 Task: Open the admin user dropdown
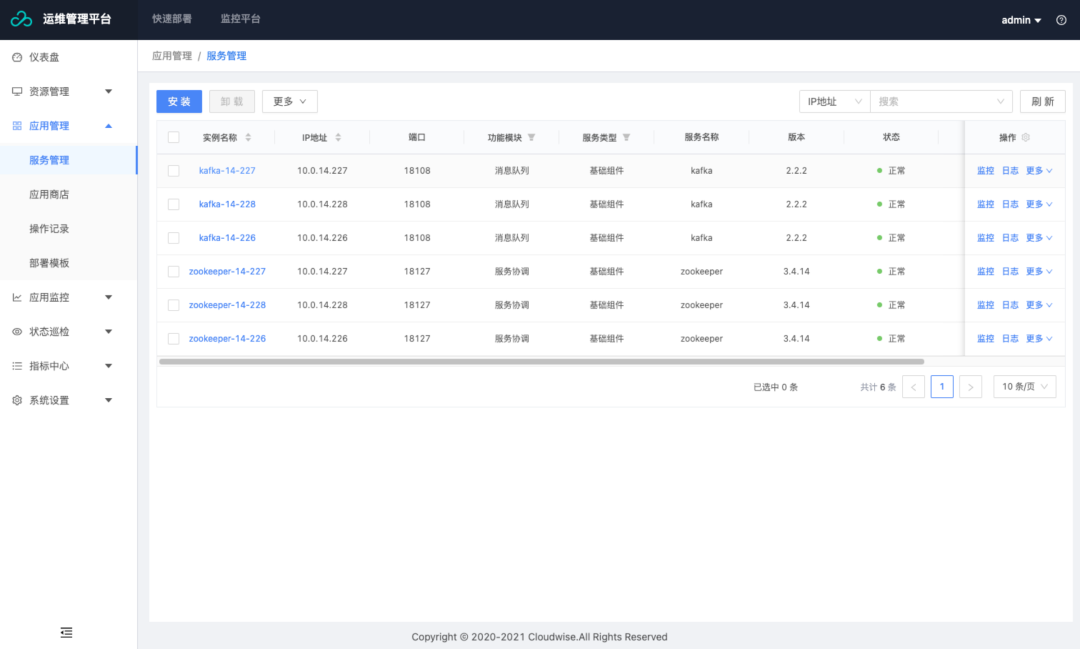(x=1021, y=20)
